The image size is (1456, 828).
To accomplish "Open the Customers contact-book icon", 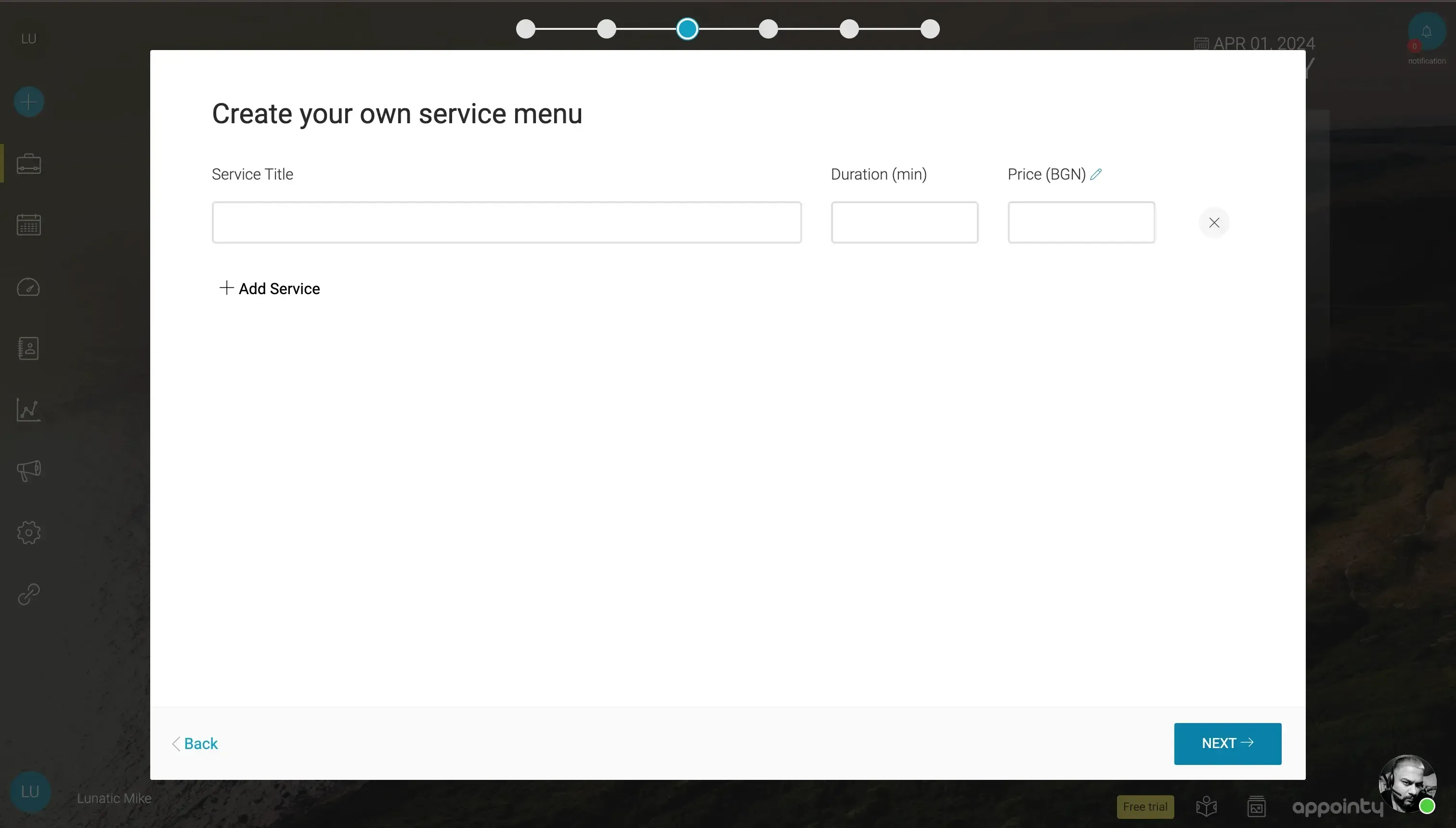I will [x=28, y=348].
